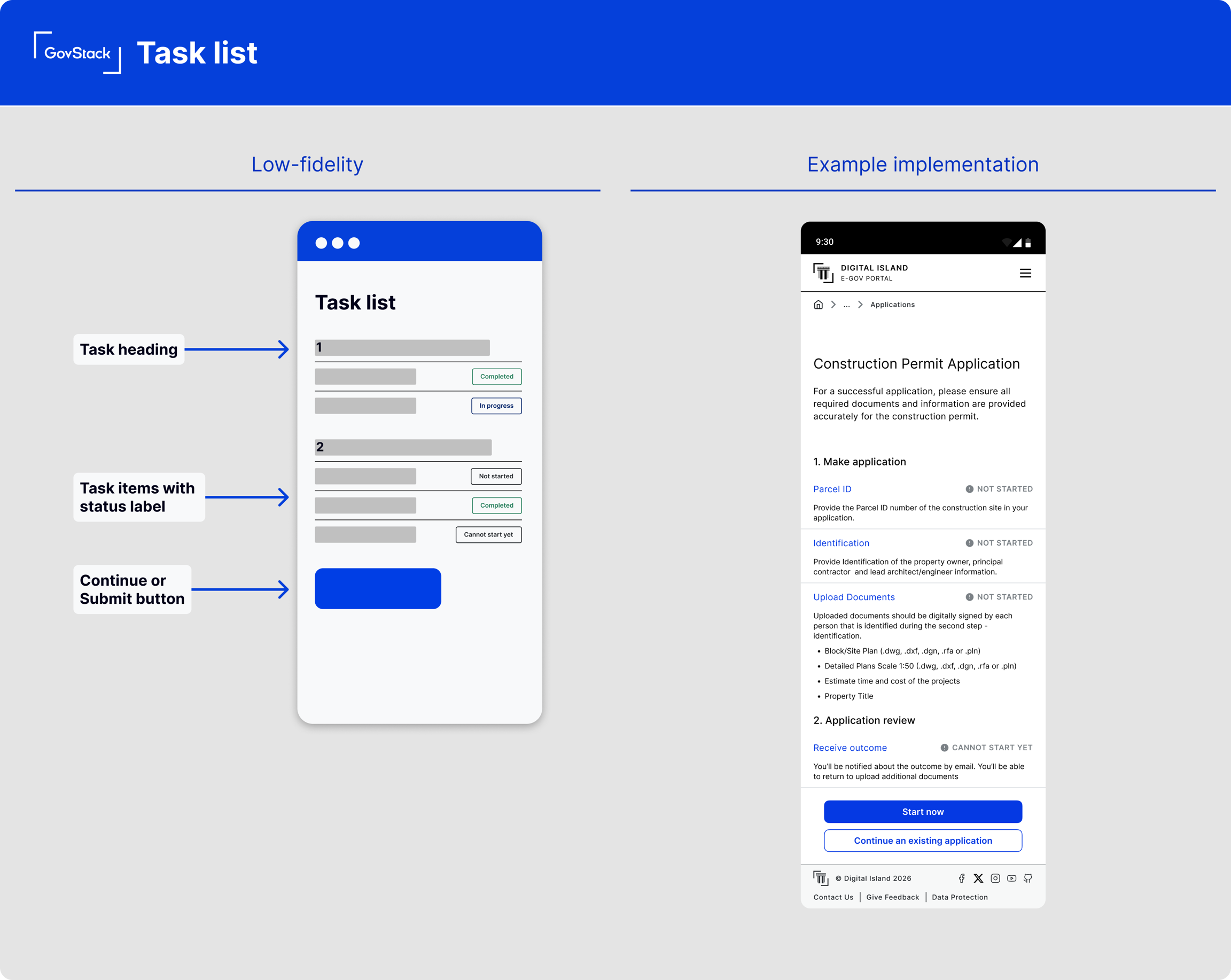This screenshot has width=1231, height=980.
Task: Open the Upload Documents task link
Action: point(854,597)
